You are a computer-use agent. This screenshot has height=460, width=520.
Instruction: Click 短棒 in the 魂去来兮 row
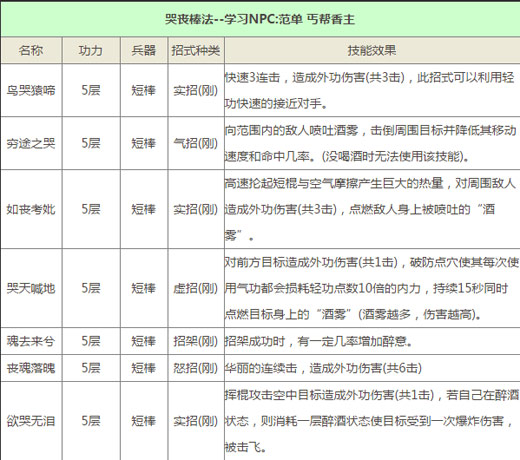click(143, 341)
